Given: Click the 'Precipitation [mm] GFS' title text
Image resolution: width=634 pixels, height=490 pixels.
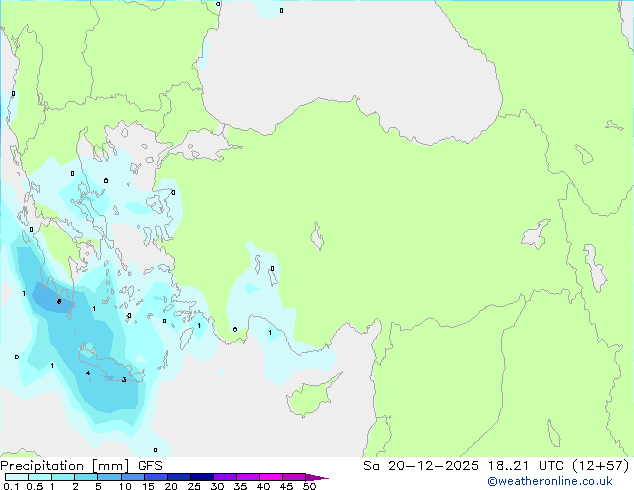Looking at the screenshot, I should (x=81, y=466).
